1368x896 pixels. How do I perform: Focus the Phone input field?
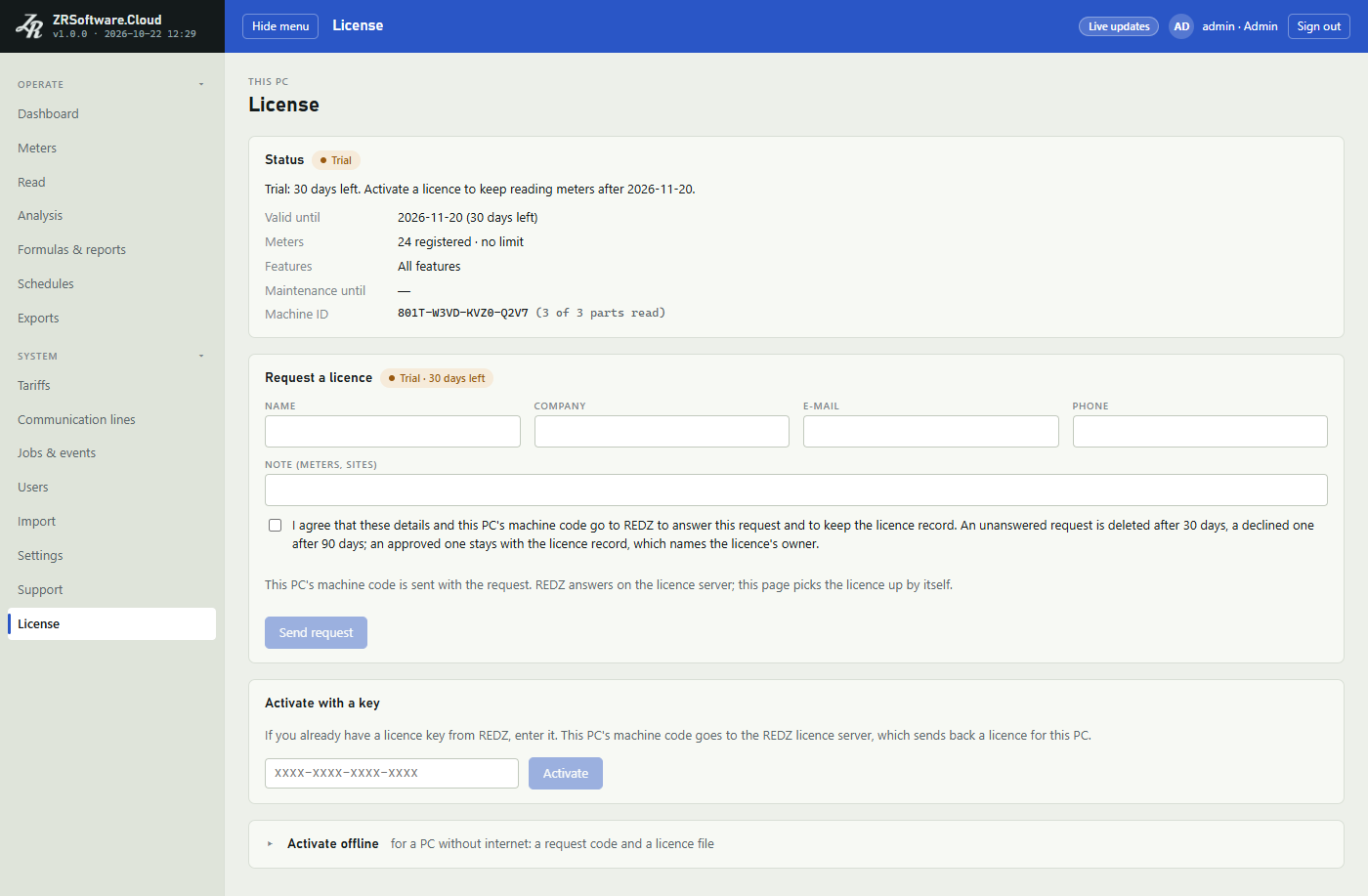(x=1200, y=432)
